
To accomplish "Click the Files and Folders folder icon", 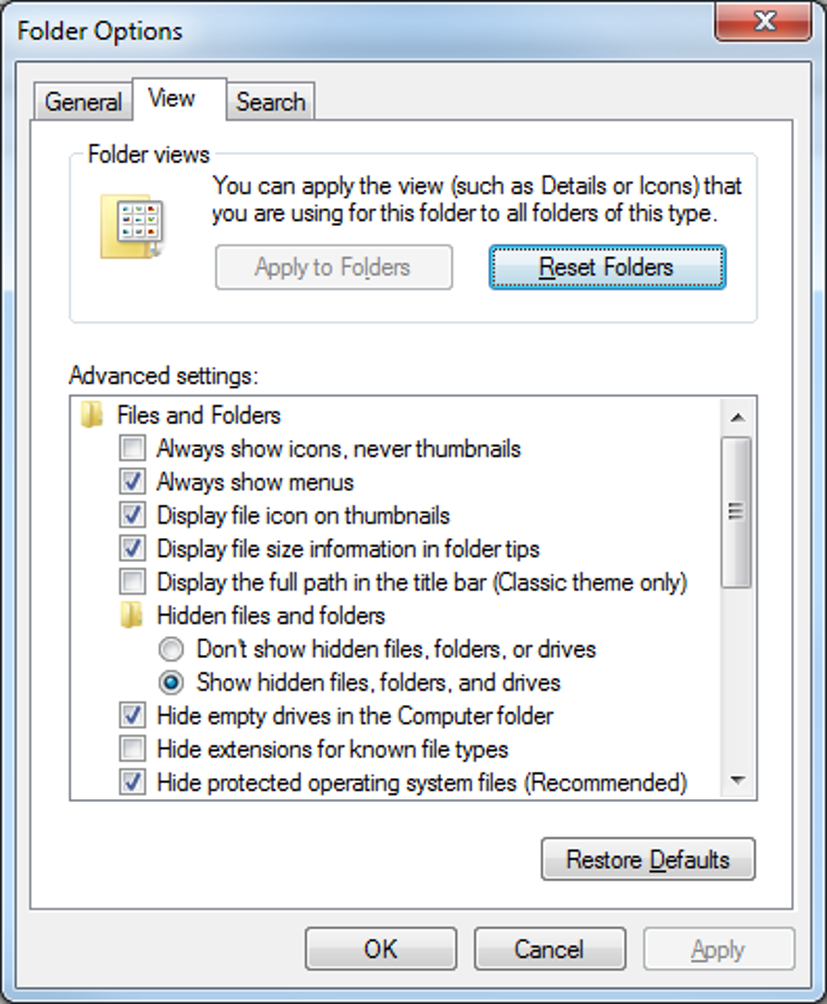I will click(x=92, y=415).
